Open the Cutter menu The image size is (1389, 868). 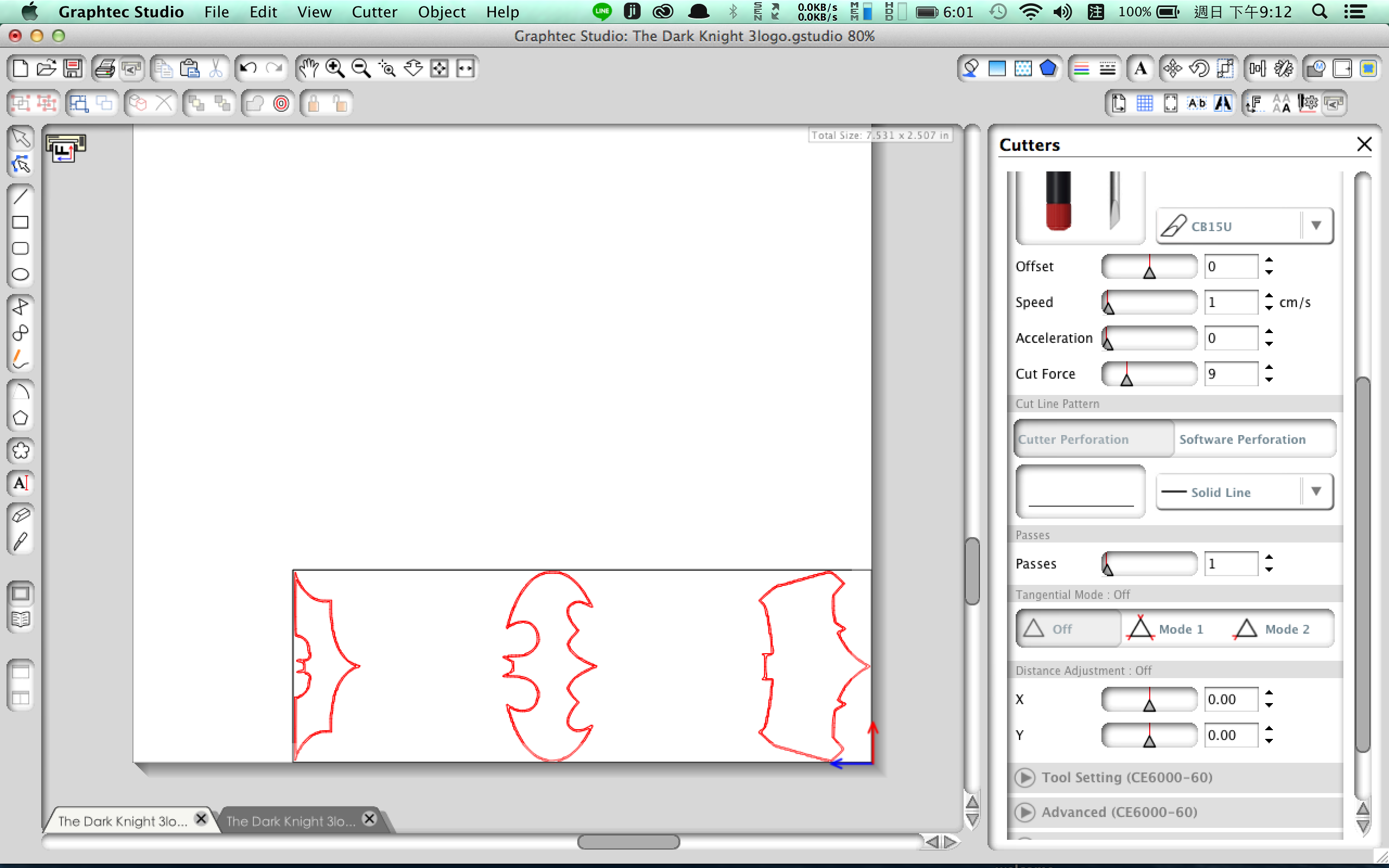pos(374,11)
